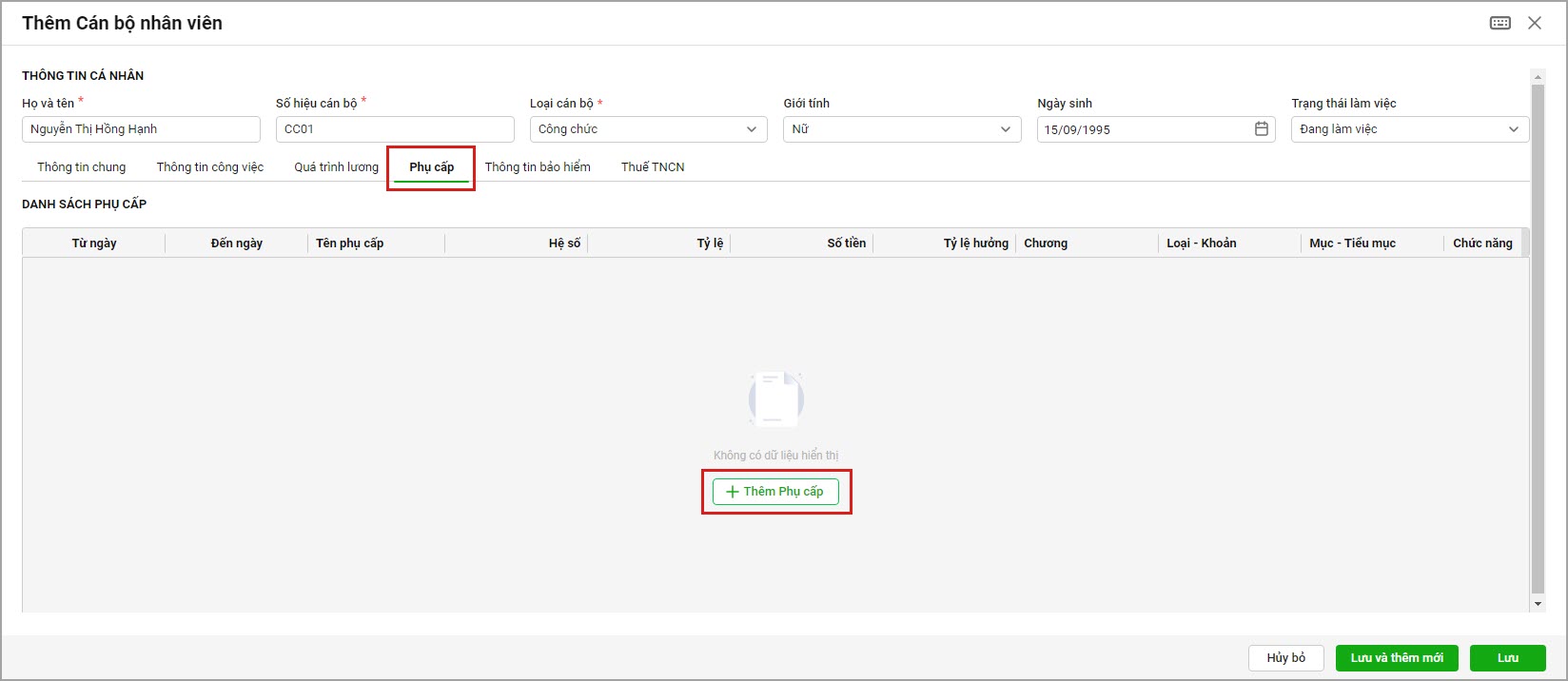Expand the Loại cán bộ dropdown

752,129
